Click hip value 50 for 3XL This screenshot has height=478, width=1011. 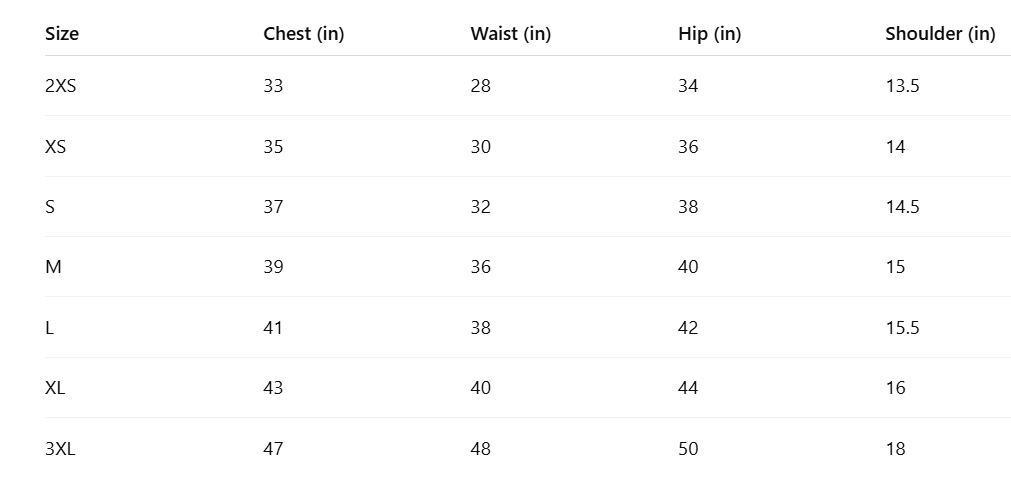point(688,449)
